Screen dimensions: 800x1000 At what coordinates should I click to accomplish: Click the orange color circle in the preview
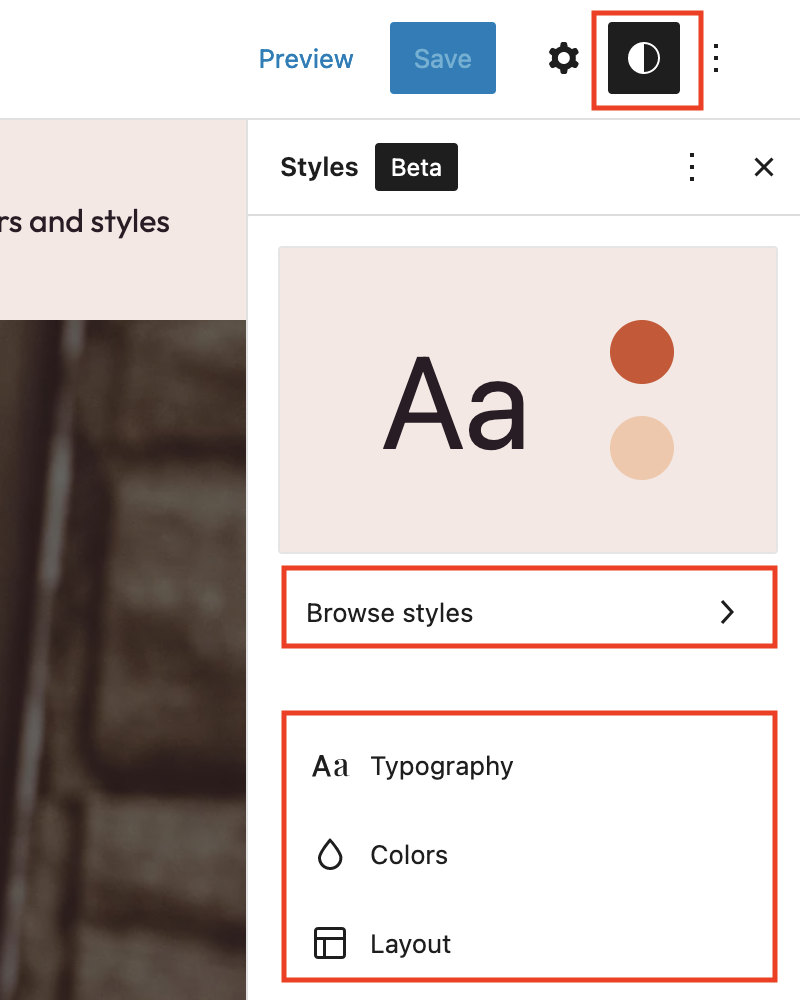point(642,351)
